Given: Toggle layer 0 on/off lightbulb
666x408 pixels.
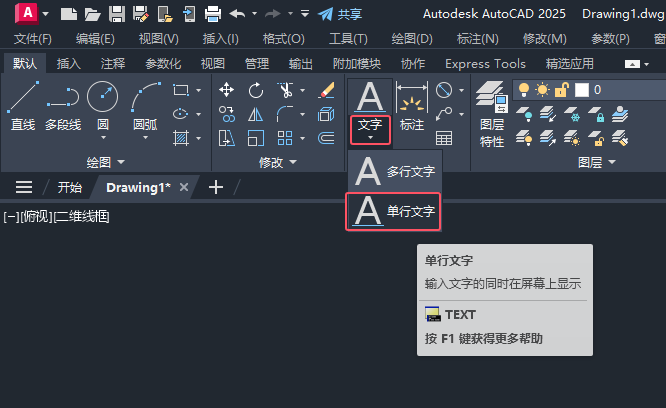Looking at the screenshot, I should pyautogui.click(x=524, y=90).
